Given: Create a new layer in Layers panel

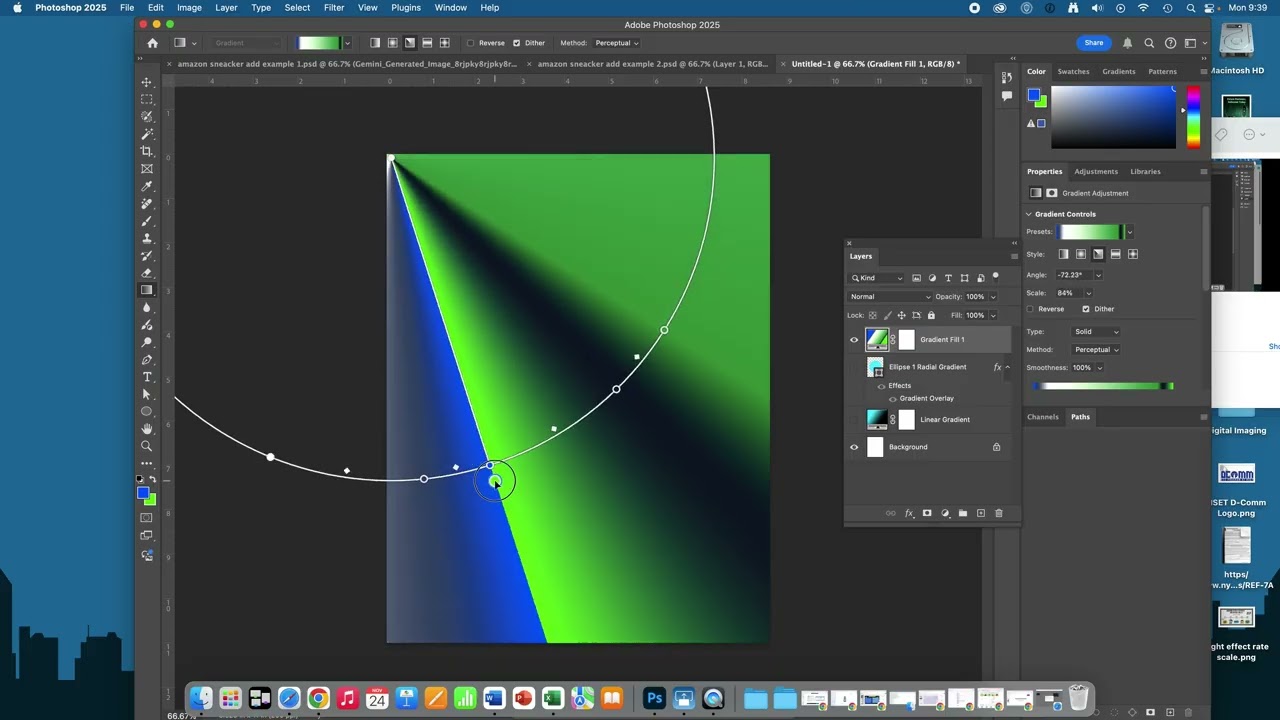Looking at the screenshot, I should [x=980, y=513].
